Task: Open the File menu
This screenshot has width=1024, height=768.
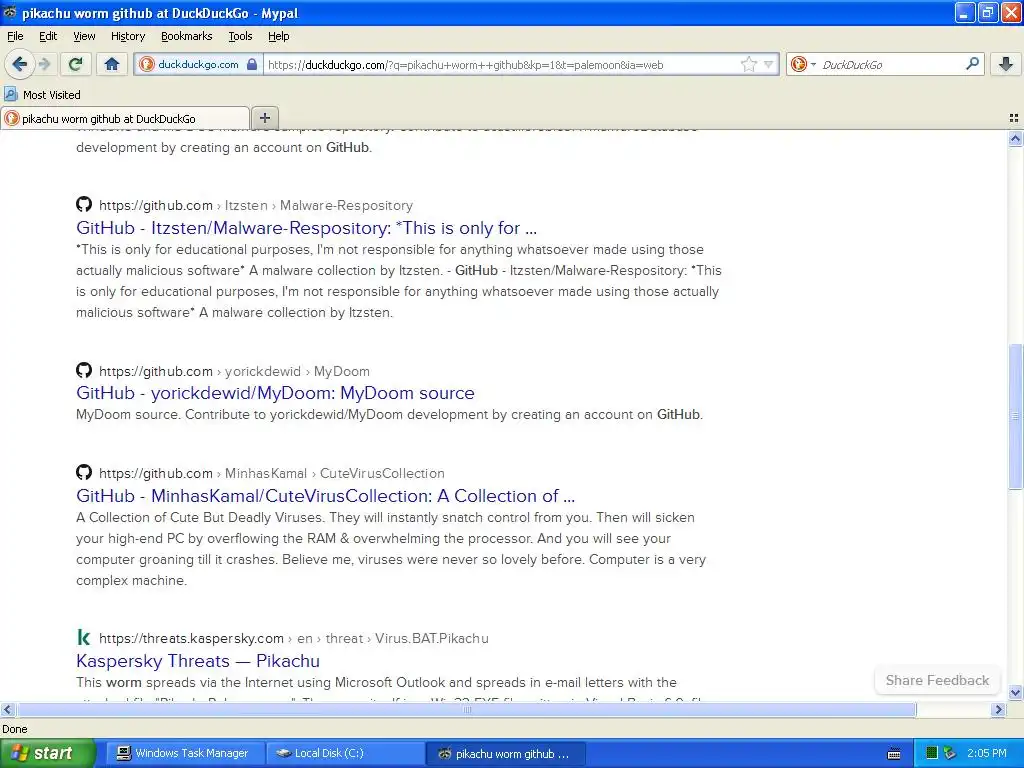Action: point(15,36)
